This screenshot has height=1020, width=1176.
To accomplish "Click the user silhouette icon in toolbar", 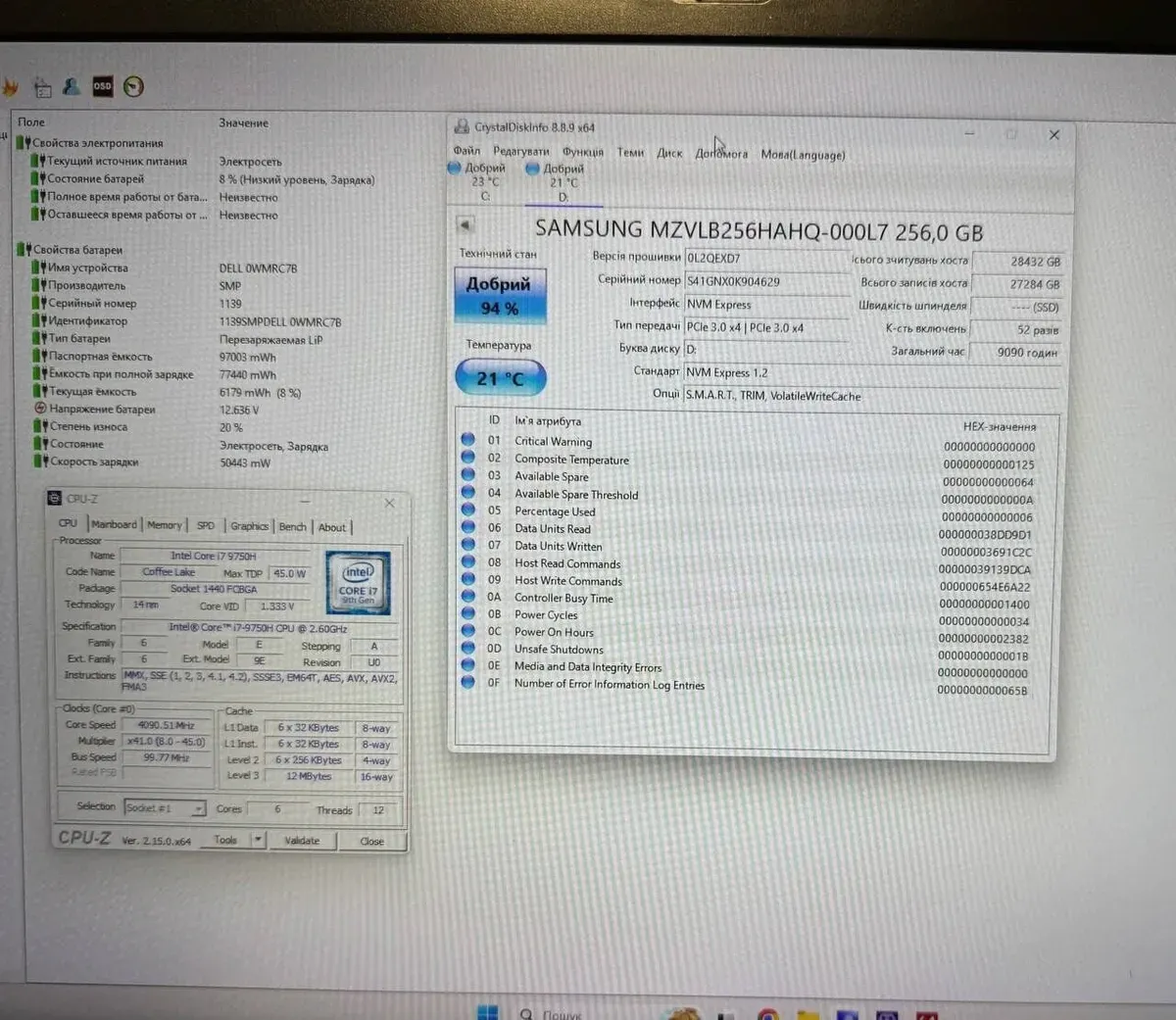I will tap(72, 87).
